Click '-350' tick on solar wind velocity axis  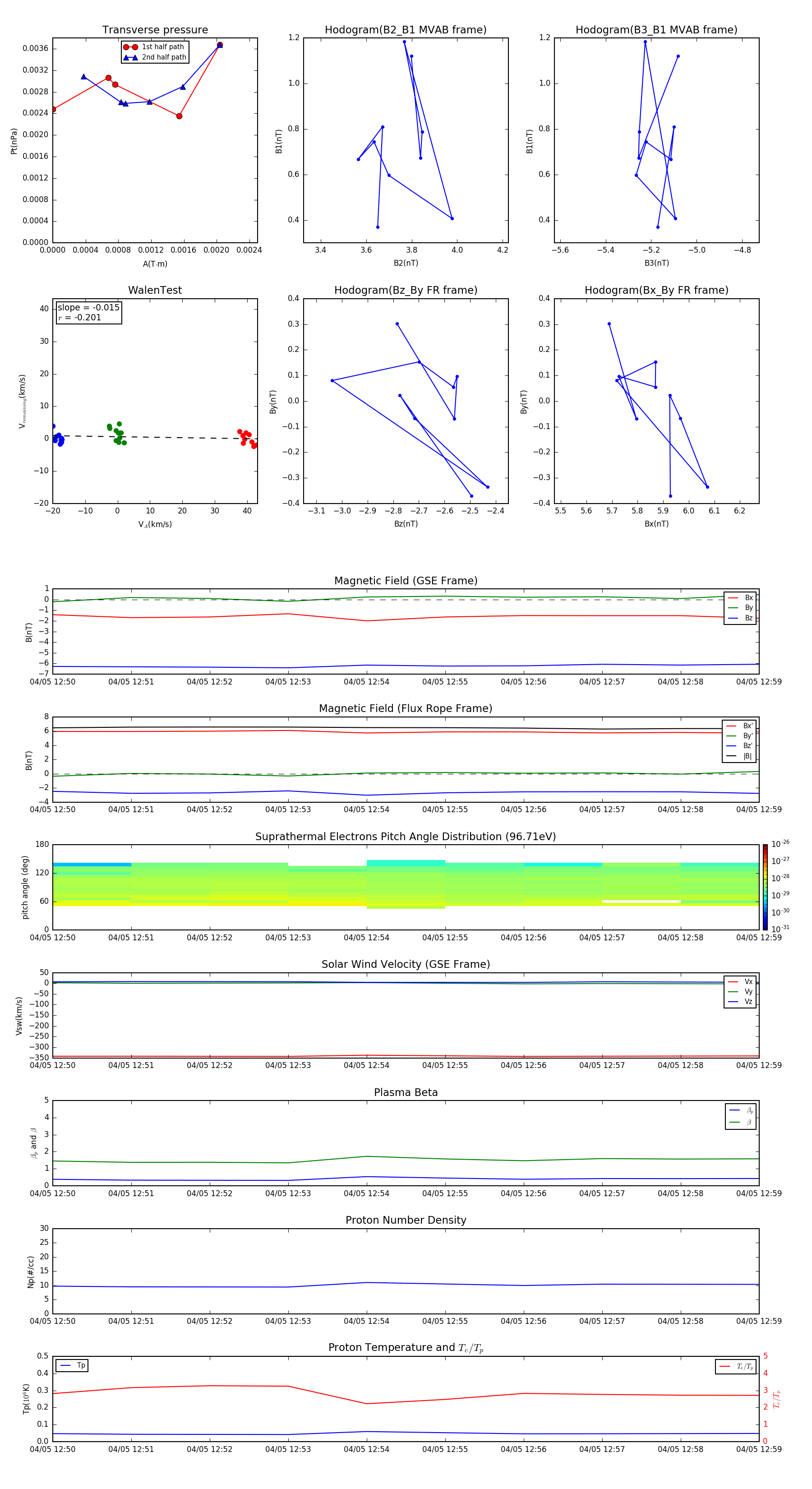click(39, 1058)
